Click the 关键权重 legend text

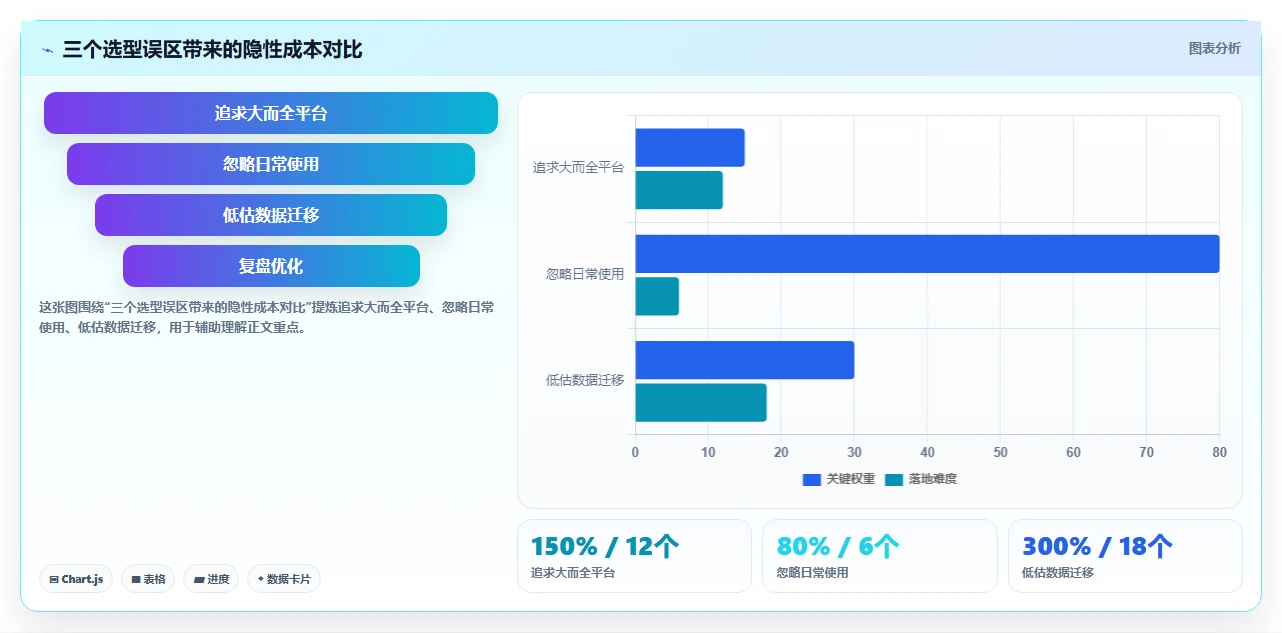click(x=851, y=480)
